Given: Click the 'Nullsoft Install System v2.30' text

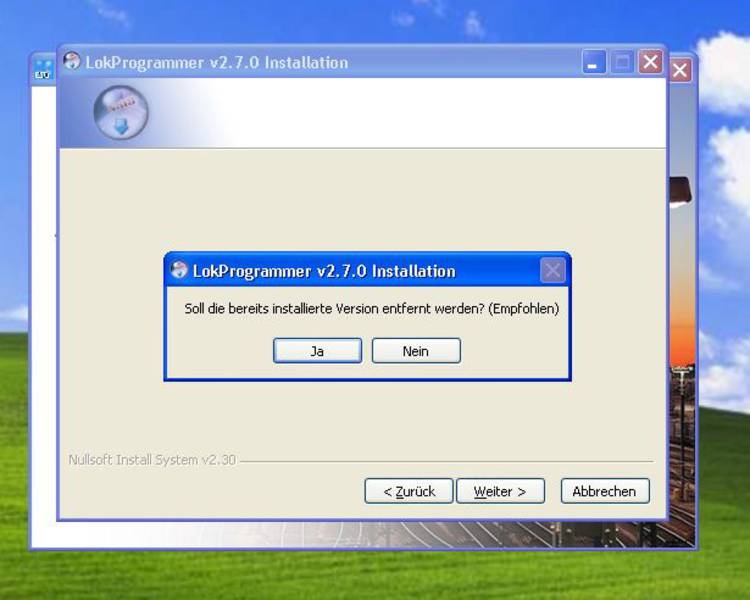Looking at the screenshot, I should [152, 460].
